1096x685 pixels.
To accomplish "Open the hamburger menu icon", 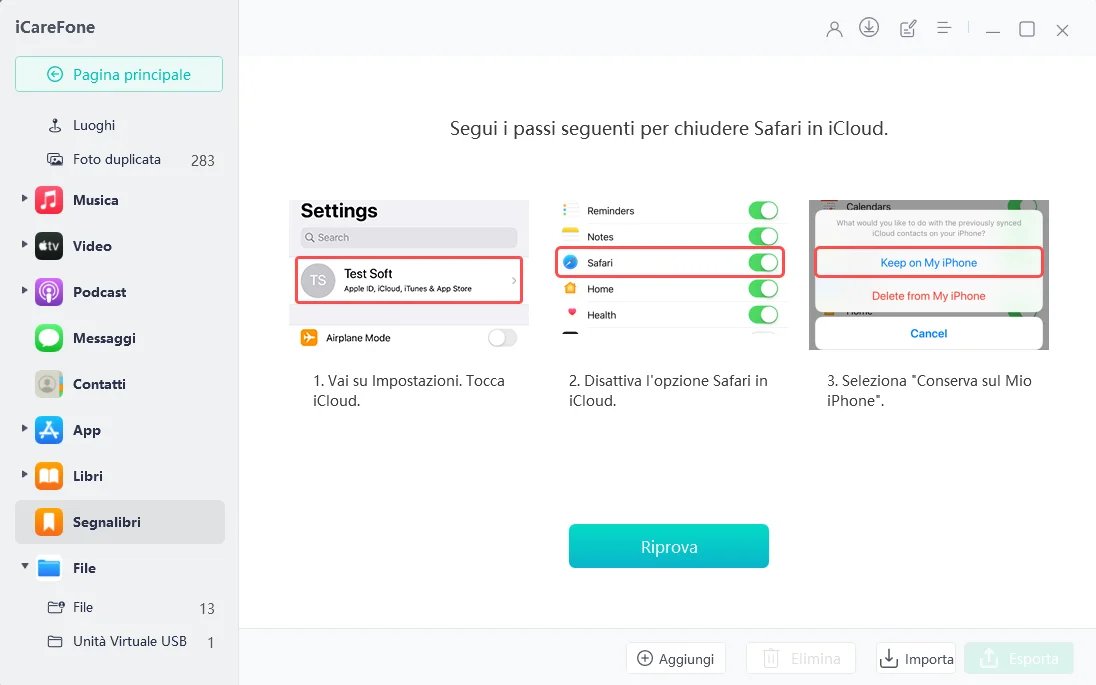I will pyautogui.click(x=944, y=28).
